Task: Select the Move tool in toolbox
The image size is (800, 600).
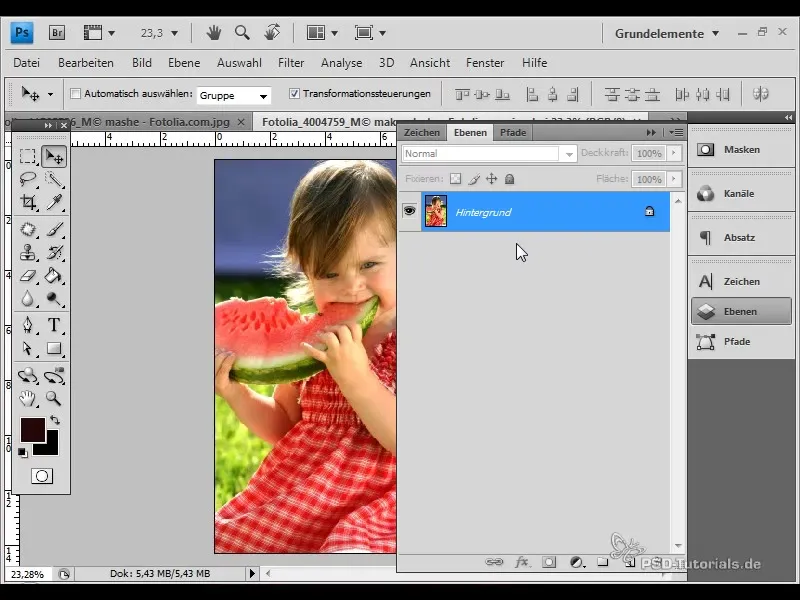Action: tap(54, 156)
